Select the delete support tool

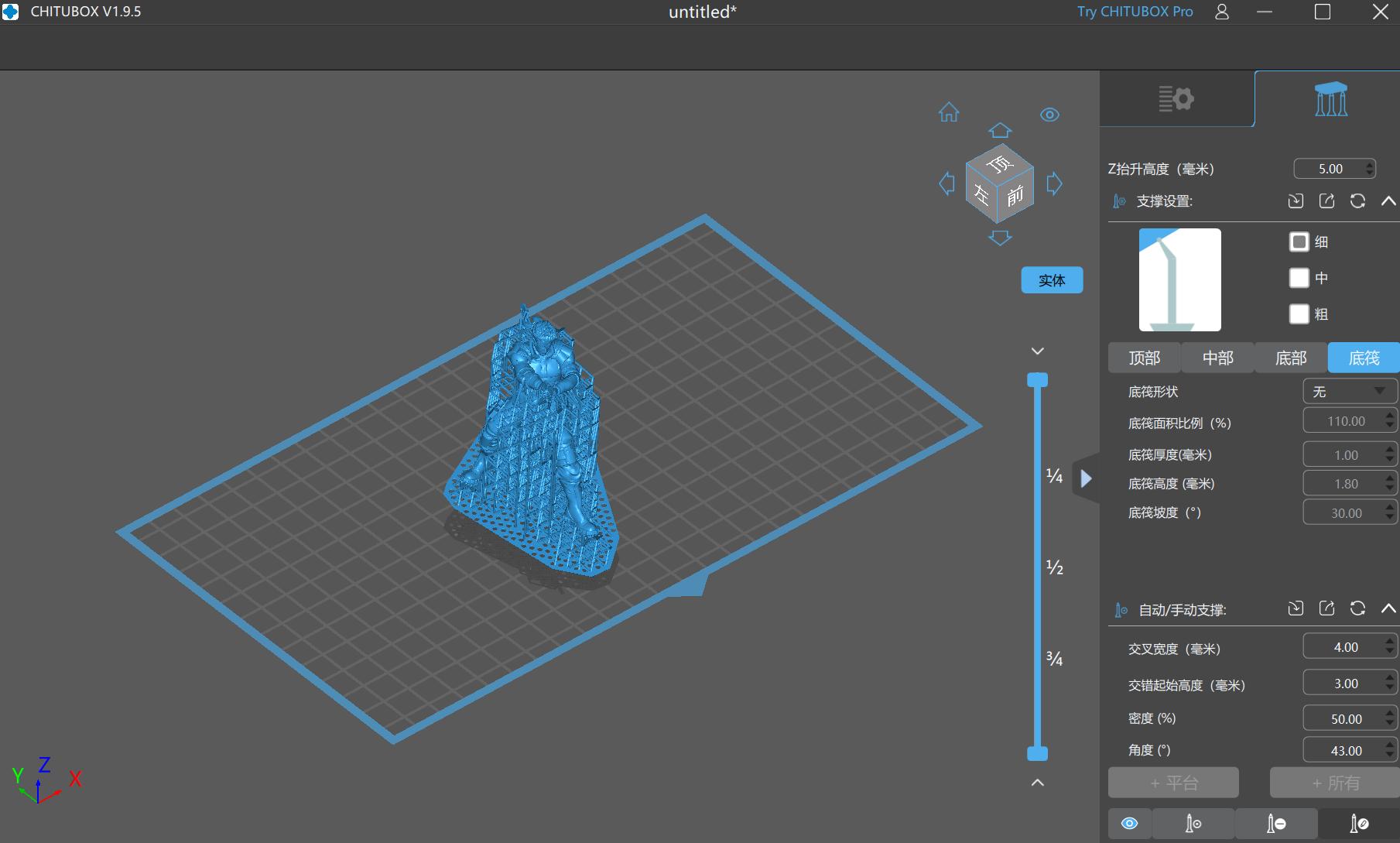1275,824
